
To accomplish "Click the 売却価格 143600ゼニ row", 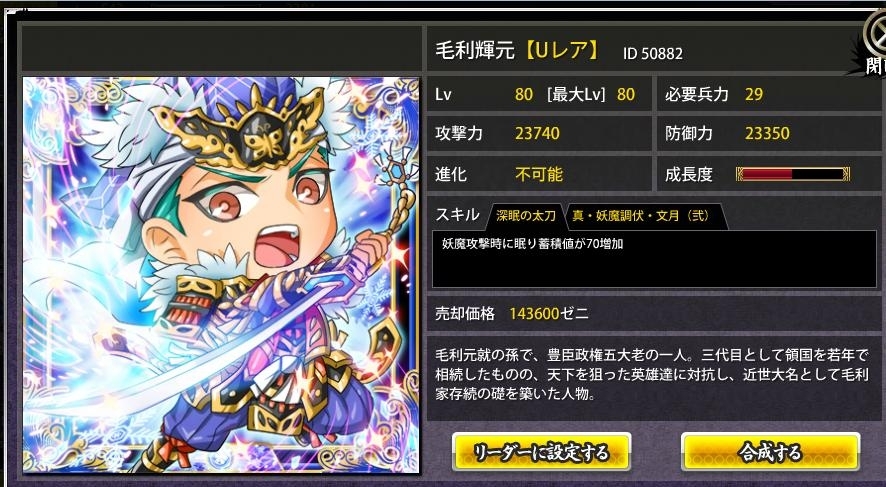I will click(654, 314).
